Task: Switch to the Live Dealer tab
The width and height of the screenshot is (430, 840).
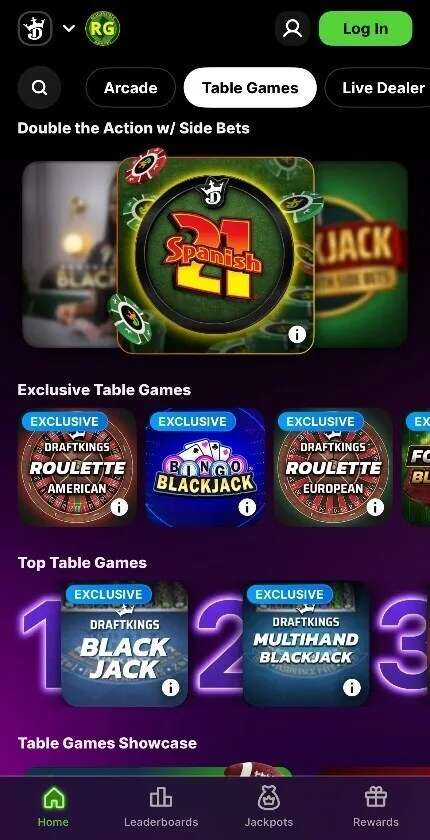Action: click(x=382, y=87)
